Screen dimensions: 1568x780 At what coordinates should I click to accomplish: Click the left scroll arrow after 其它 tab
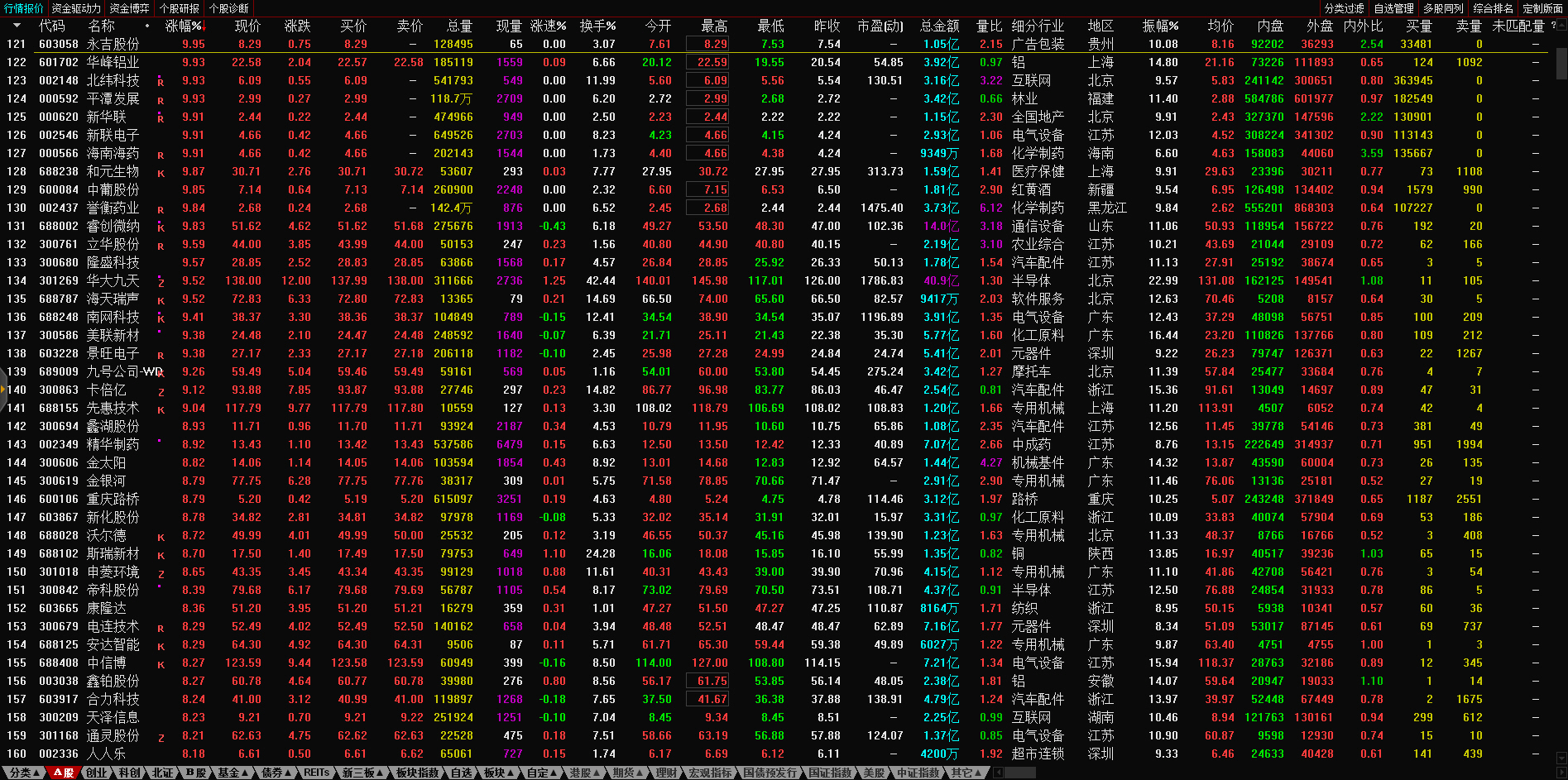pyautogui.click(x=999, y=773)
